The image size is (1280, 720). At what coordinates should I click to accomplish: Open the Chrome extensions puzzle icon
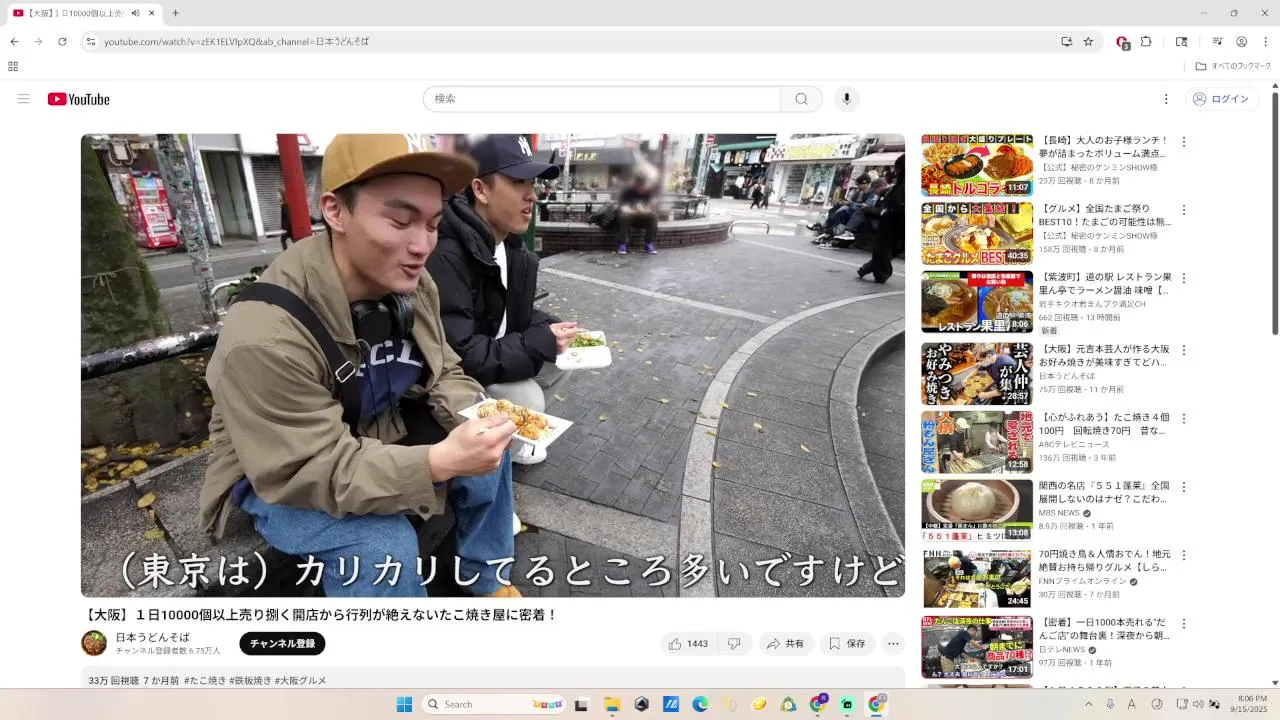click(1146, 41)
